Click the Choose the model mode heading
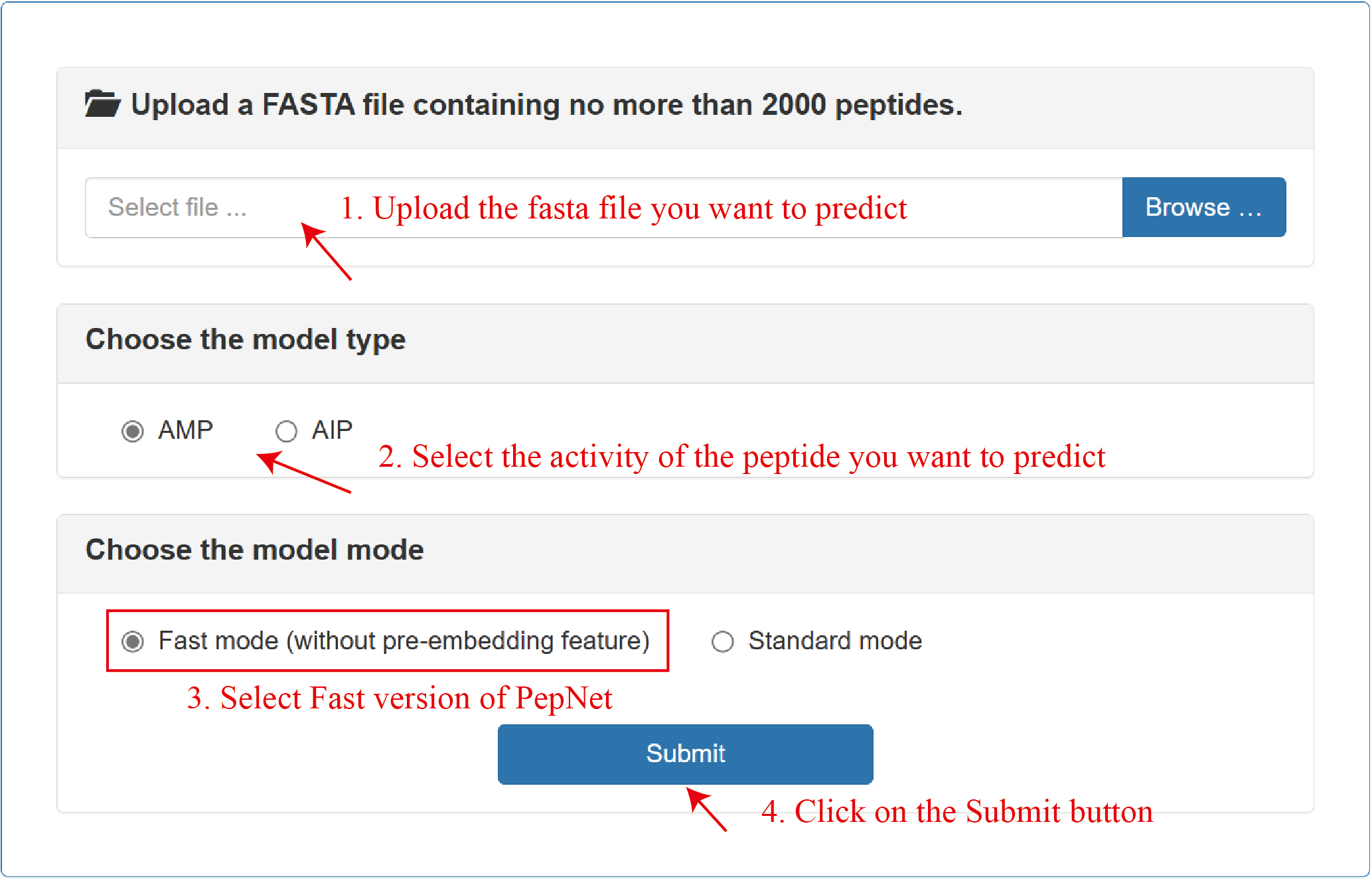Image resolution: width=1372 pixels, height=879 pixels. 254,550
